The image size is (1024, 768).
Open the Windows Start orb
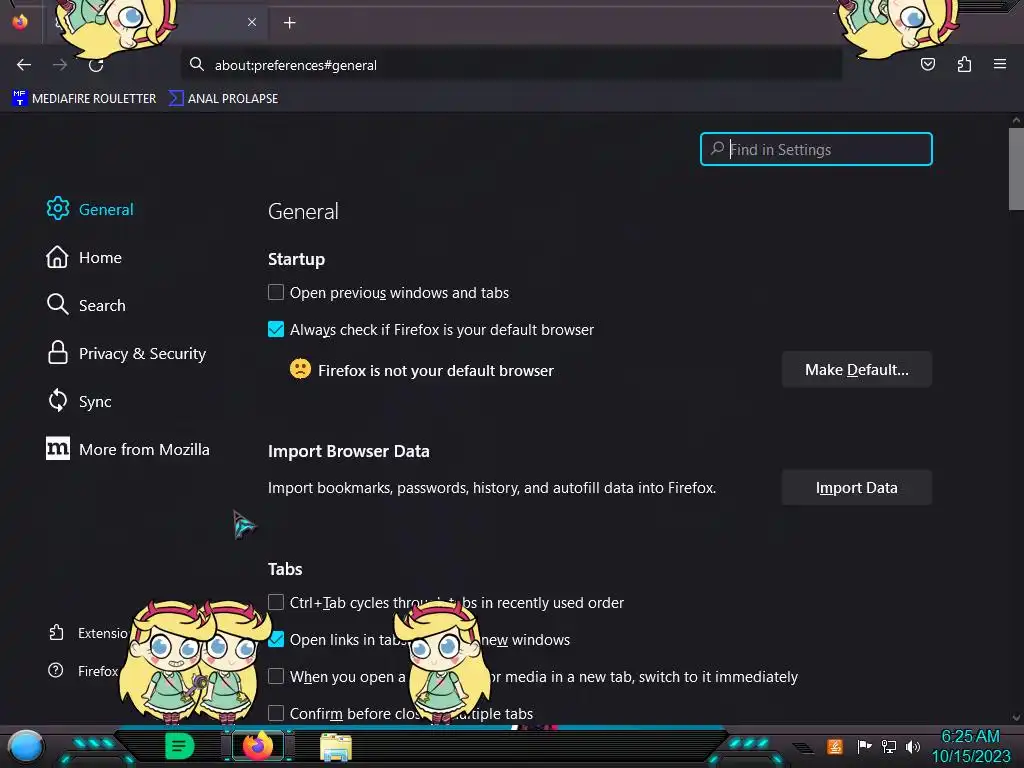[26, 747]
